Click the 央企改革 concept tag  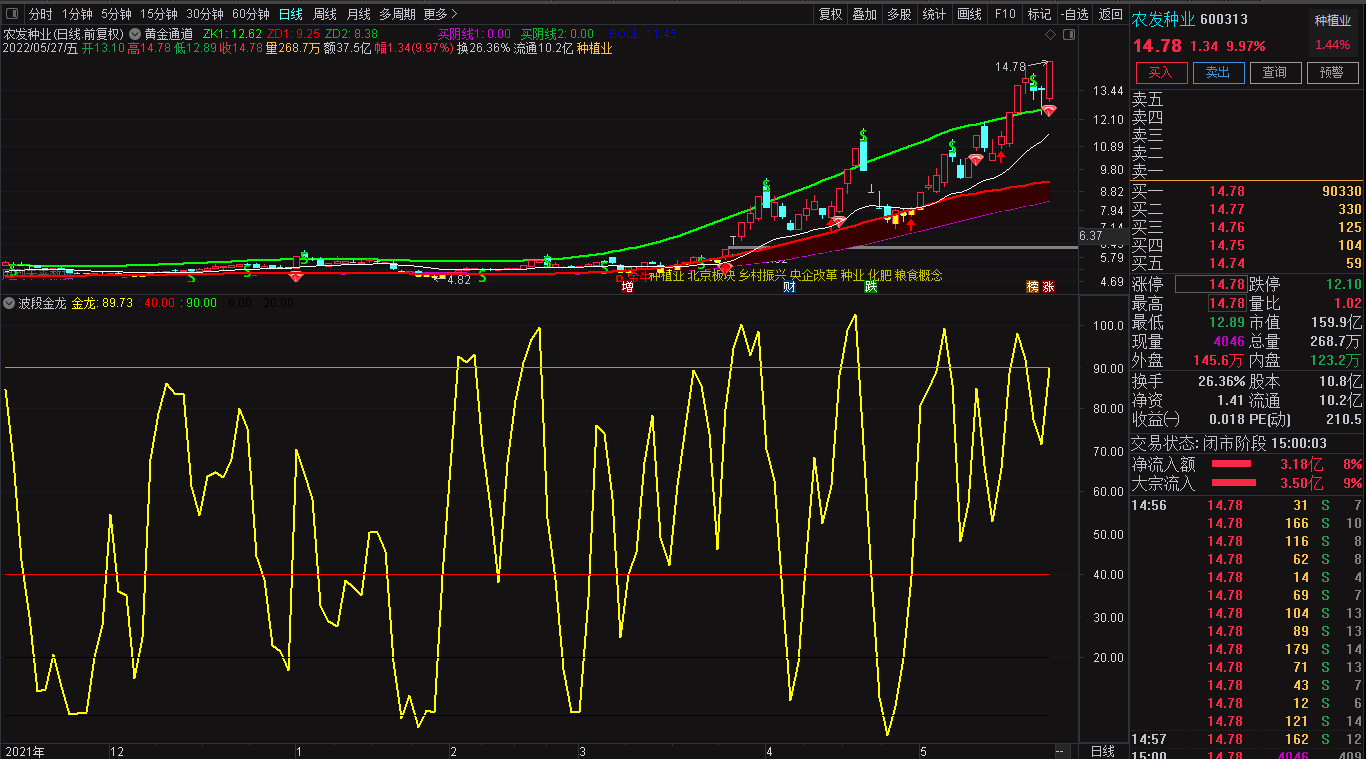813,275
